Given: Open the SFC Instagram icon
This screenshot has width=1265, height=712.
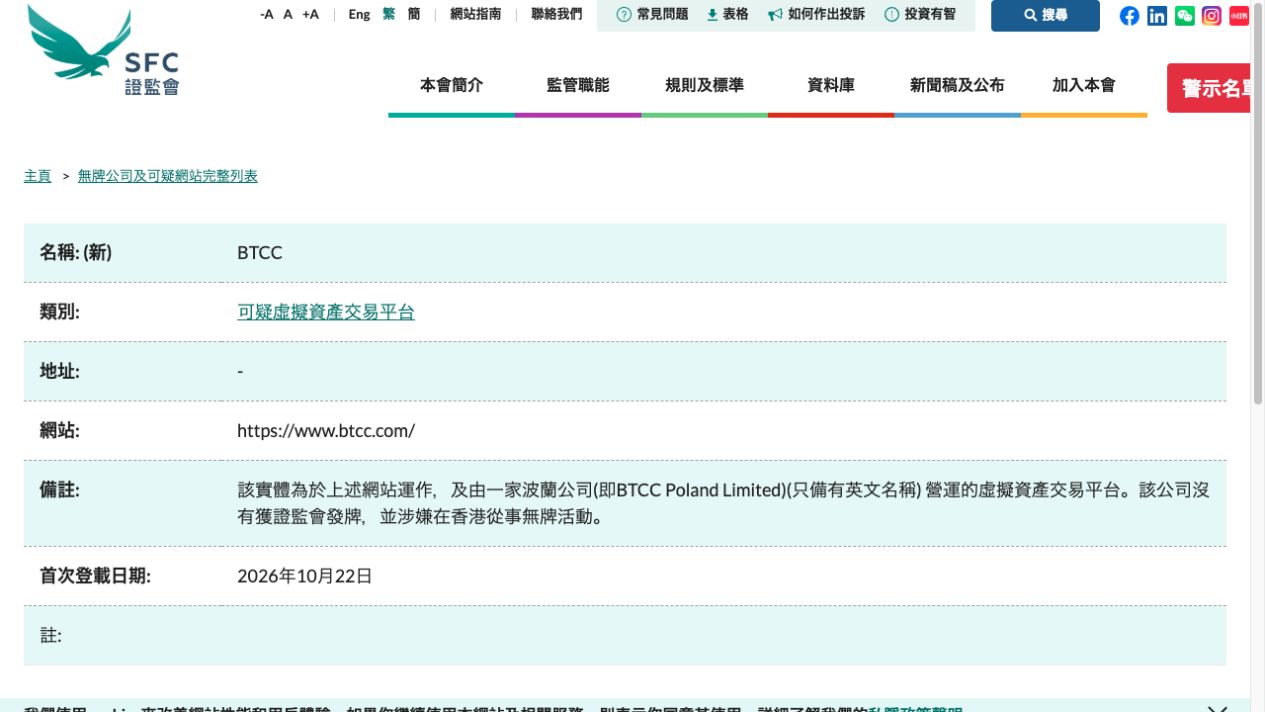Looking at the screenshot, I should click(1212, 15).
